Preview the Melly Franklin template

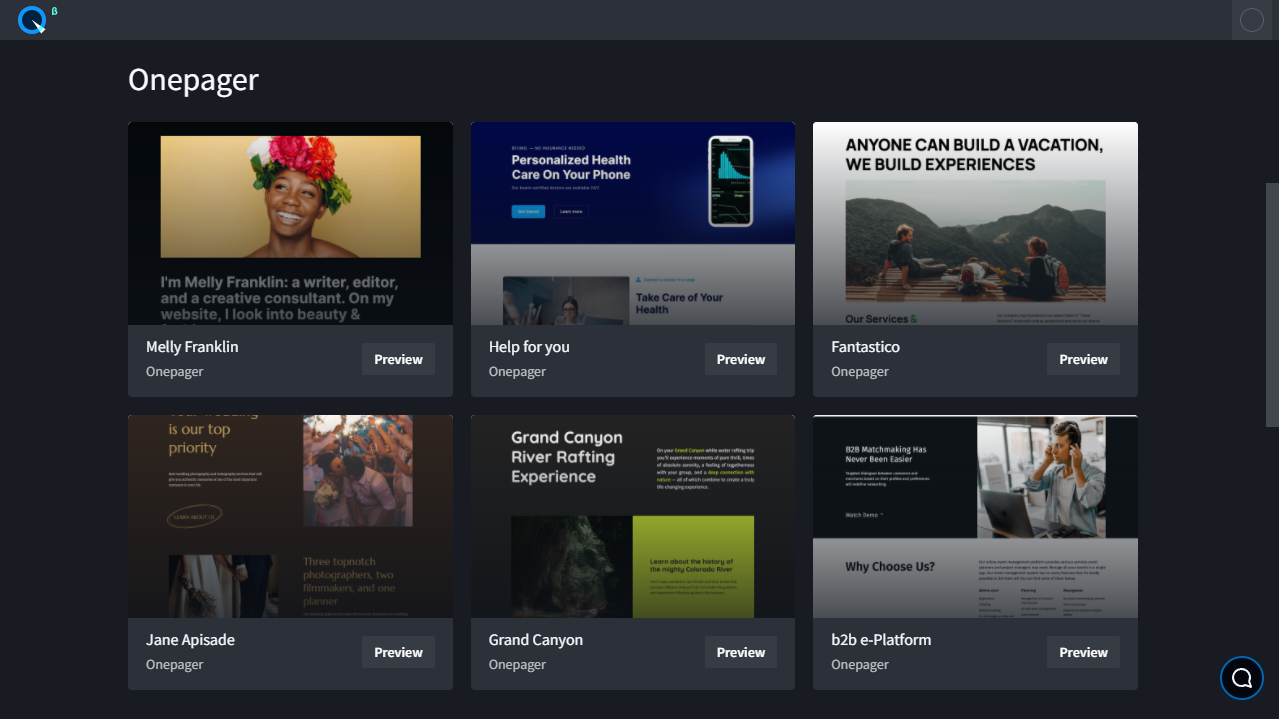tap(398, 359)
